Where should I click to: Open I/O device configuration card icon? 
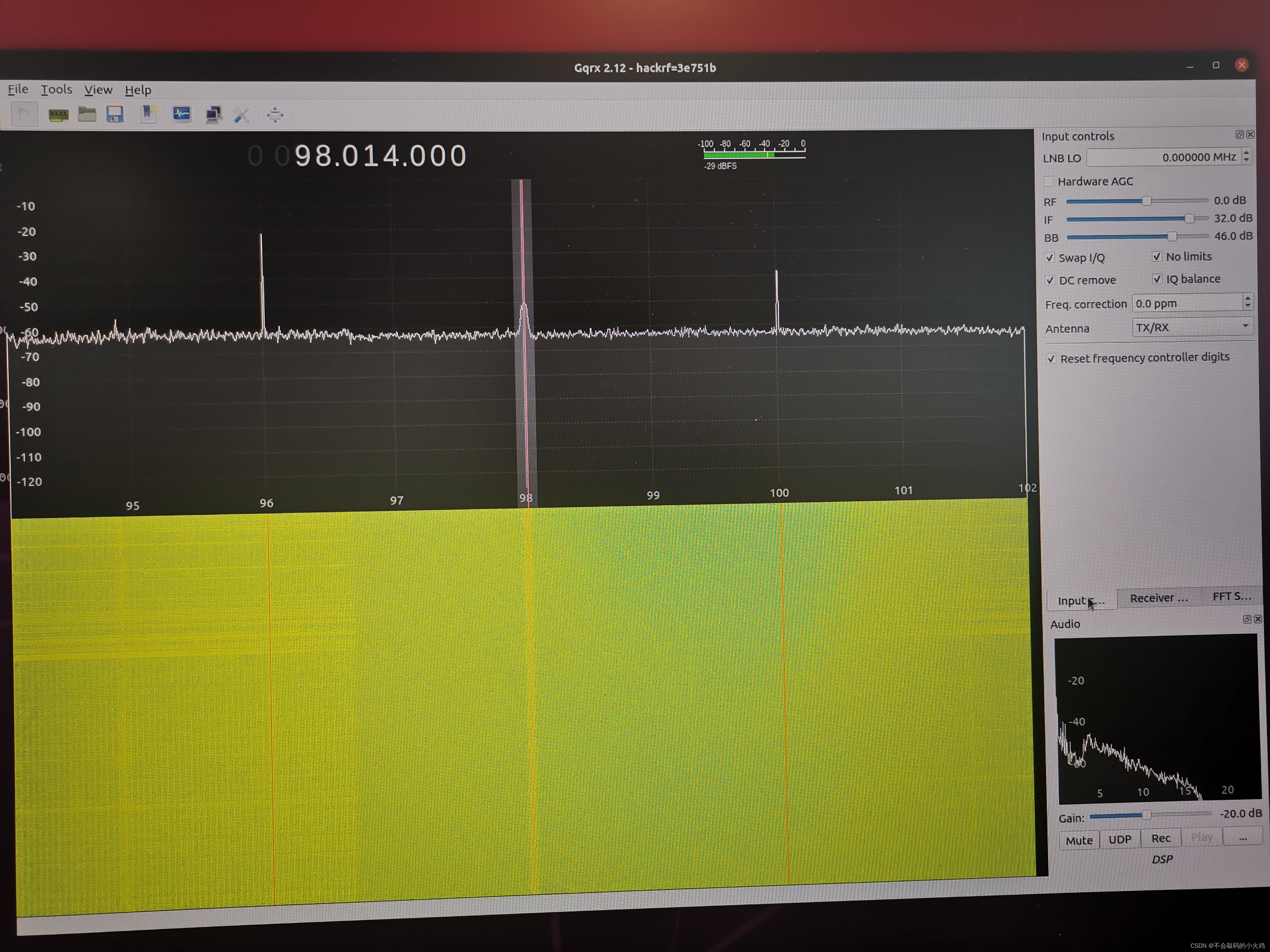[x=58, y=115]
